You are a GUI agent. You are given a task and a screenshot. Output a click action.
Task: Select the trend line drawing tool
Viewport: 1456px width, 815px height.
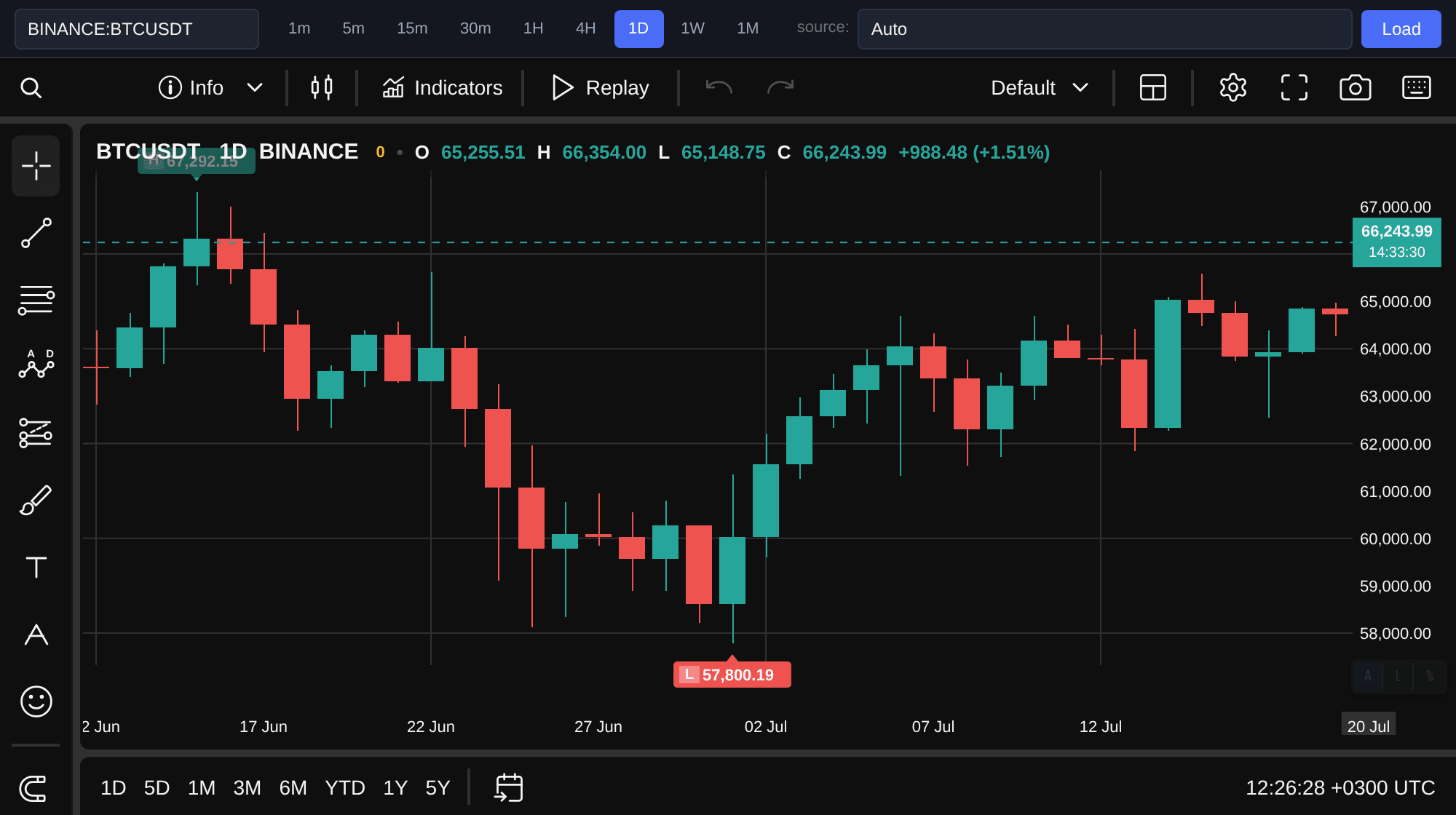click(36, 233)
